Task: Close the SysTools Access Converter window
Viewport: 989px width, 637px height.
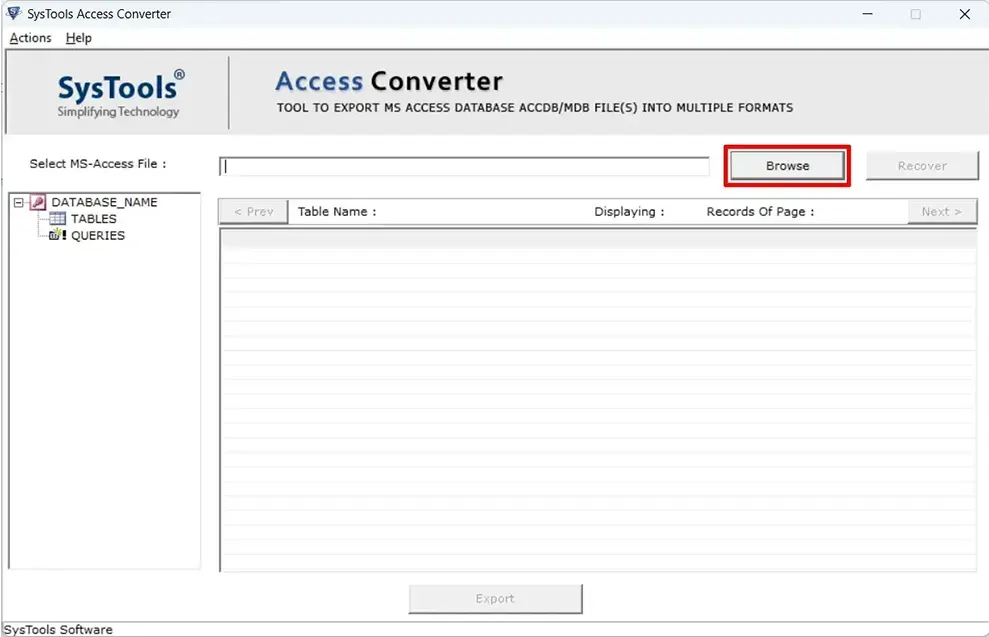Action: tap(964, 14)
